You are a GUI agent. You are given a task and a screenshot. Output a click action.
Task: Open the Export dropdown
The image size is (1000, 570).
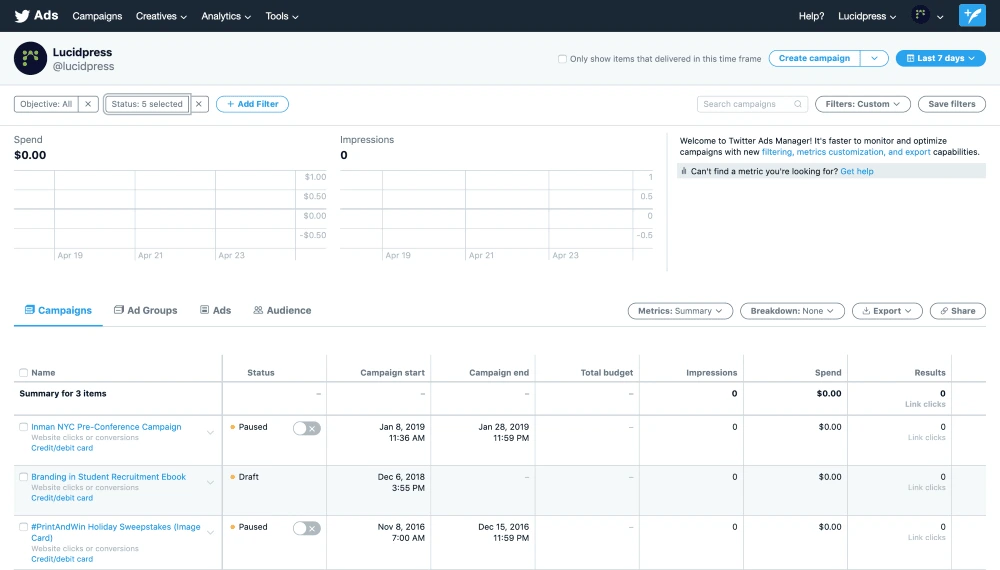point(887,311)
